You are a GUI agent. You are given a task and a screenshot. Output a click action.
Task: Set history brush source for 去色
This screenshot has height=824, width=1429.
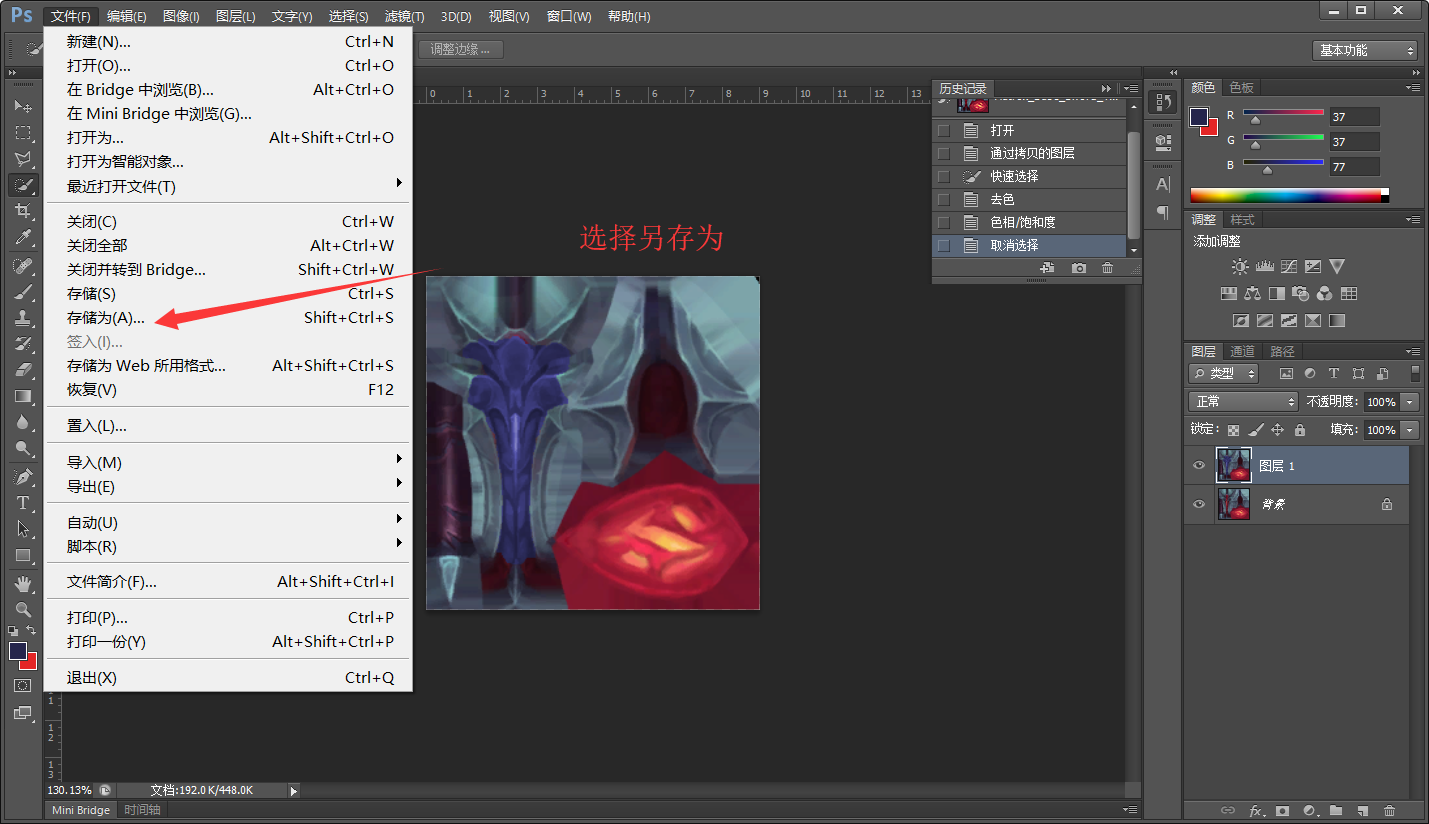943,199
